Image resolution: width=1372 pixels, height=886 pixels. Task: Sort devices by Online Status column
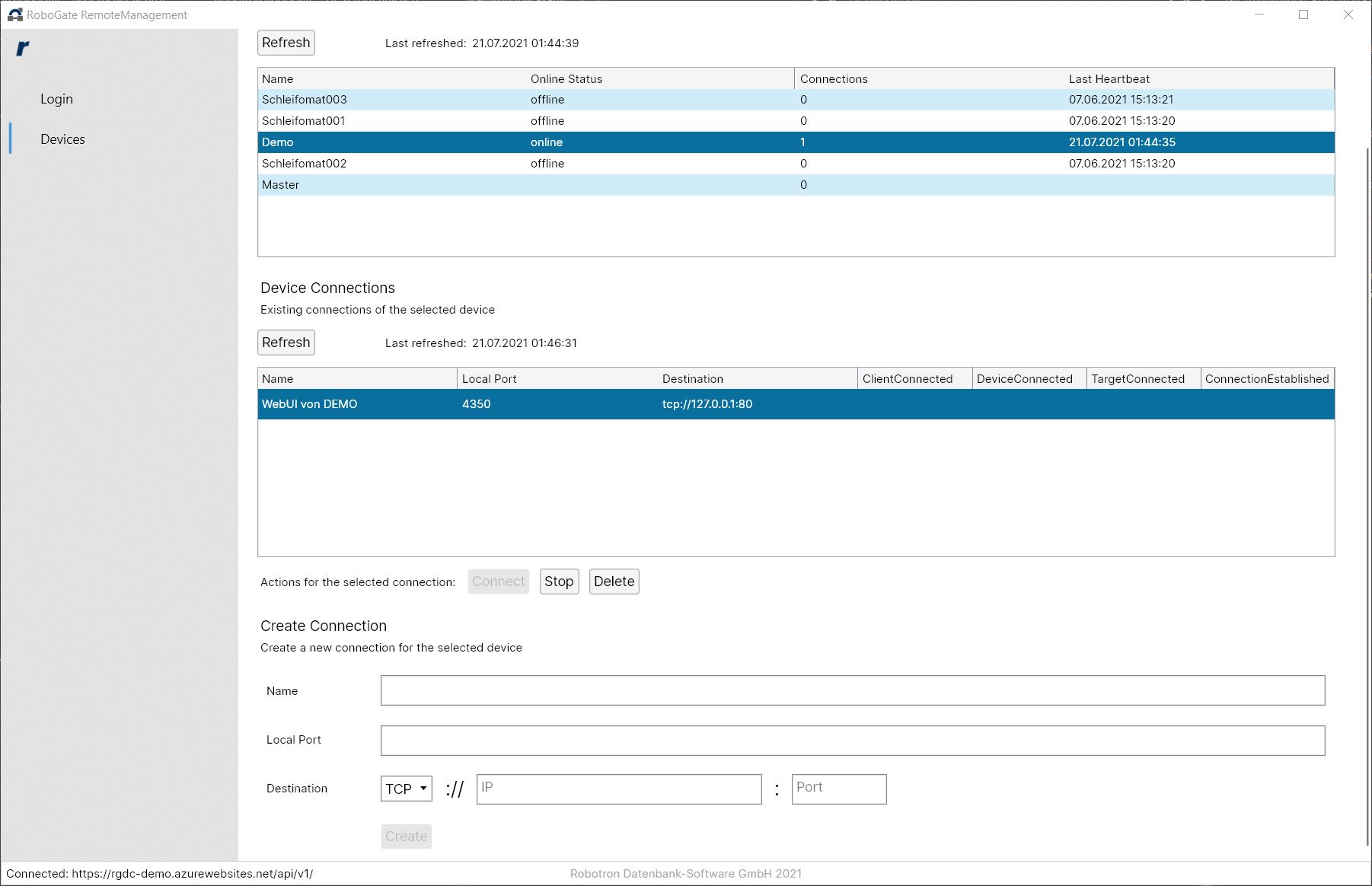[x=566, y=79]
